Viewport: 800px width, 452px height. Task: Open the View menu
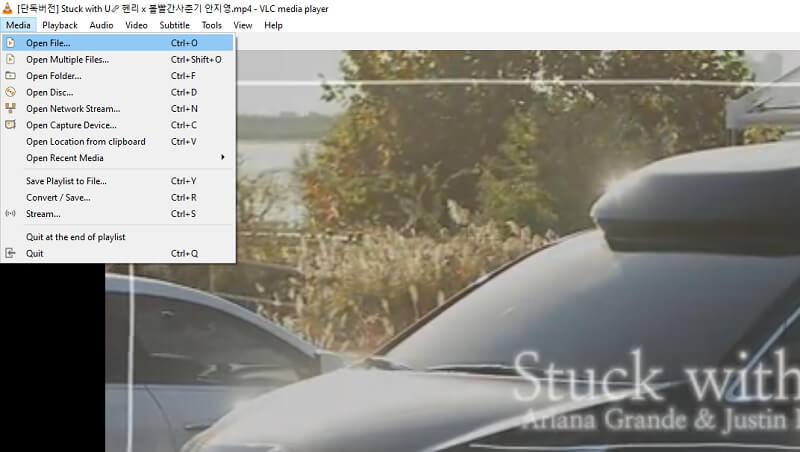coord(242,25)
